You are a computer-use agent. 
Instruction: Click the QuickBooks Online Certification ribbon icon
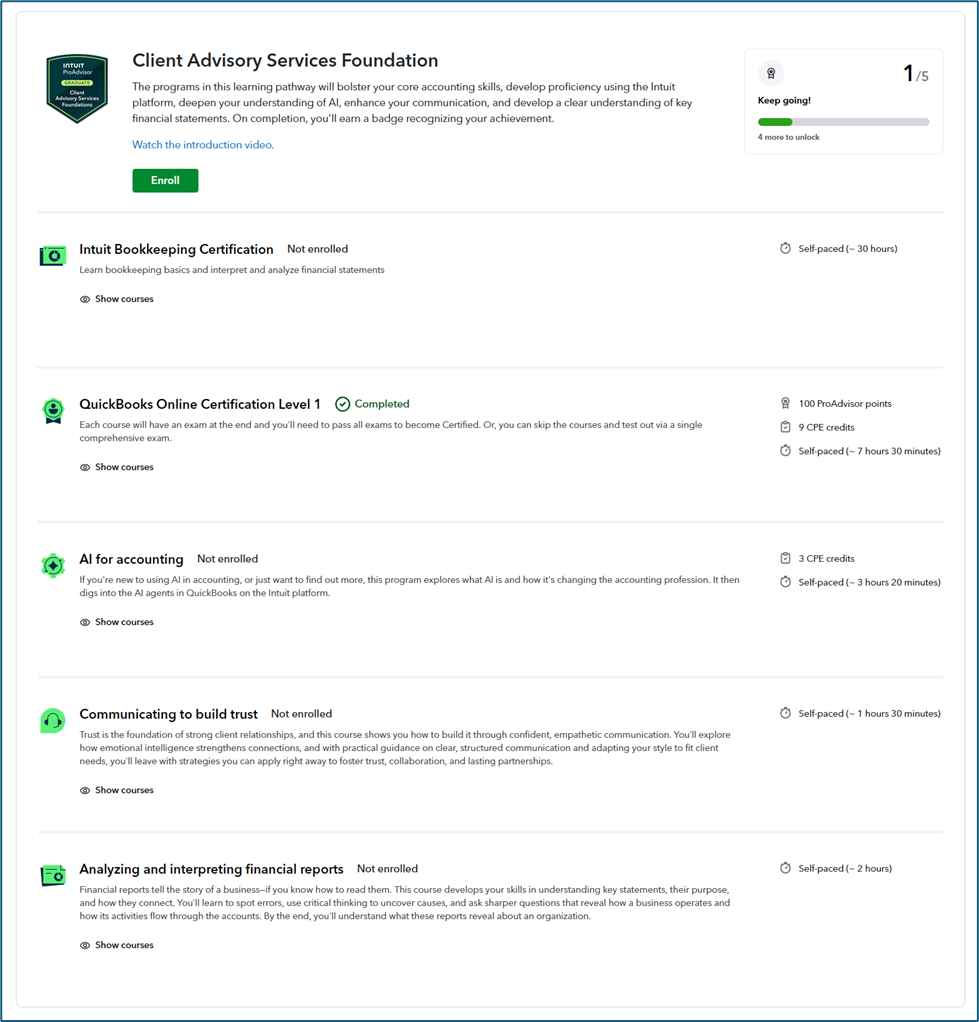click(53, 410)
